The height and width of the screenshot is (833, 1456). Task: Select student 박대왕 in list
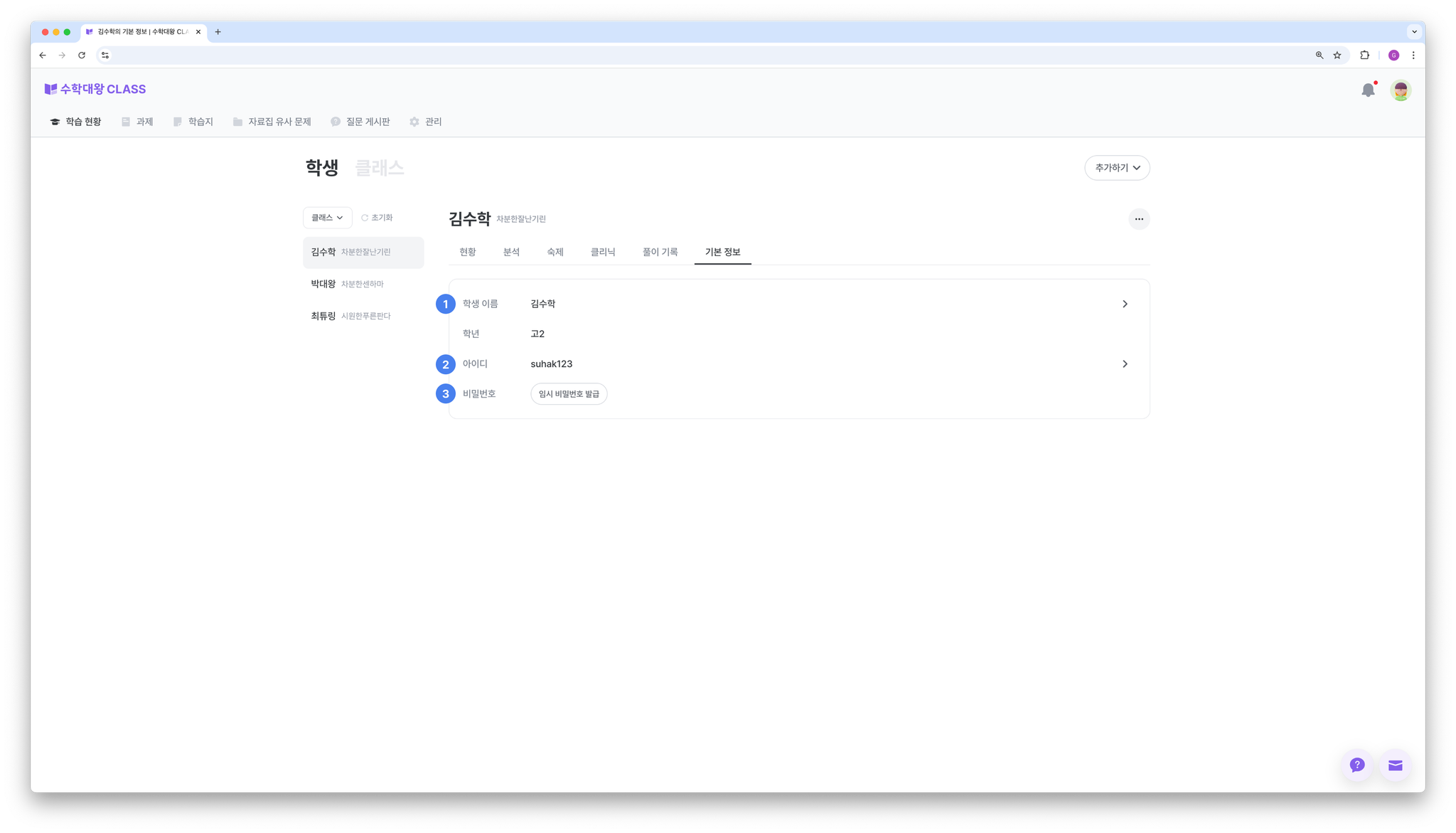point(363,285)
